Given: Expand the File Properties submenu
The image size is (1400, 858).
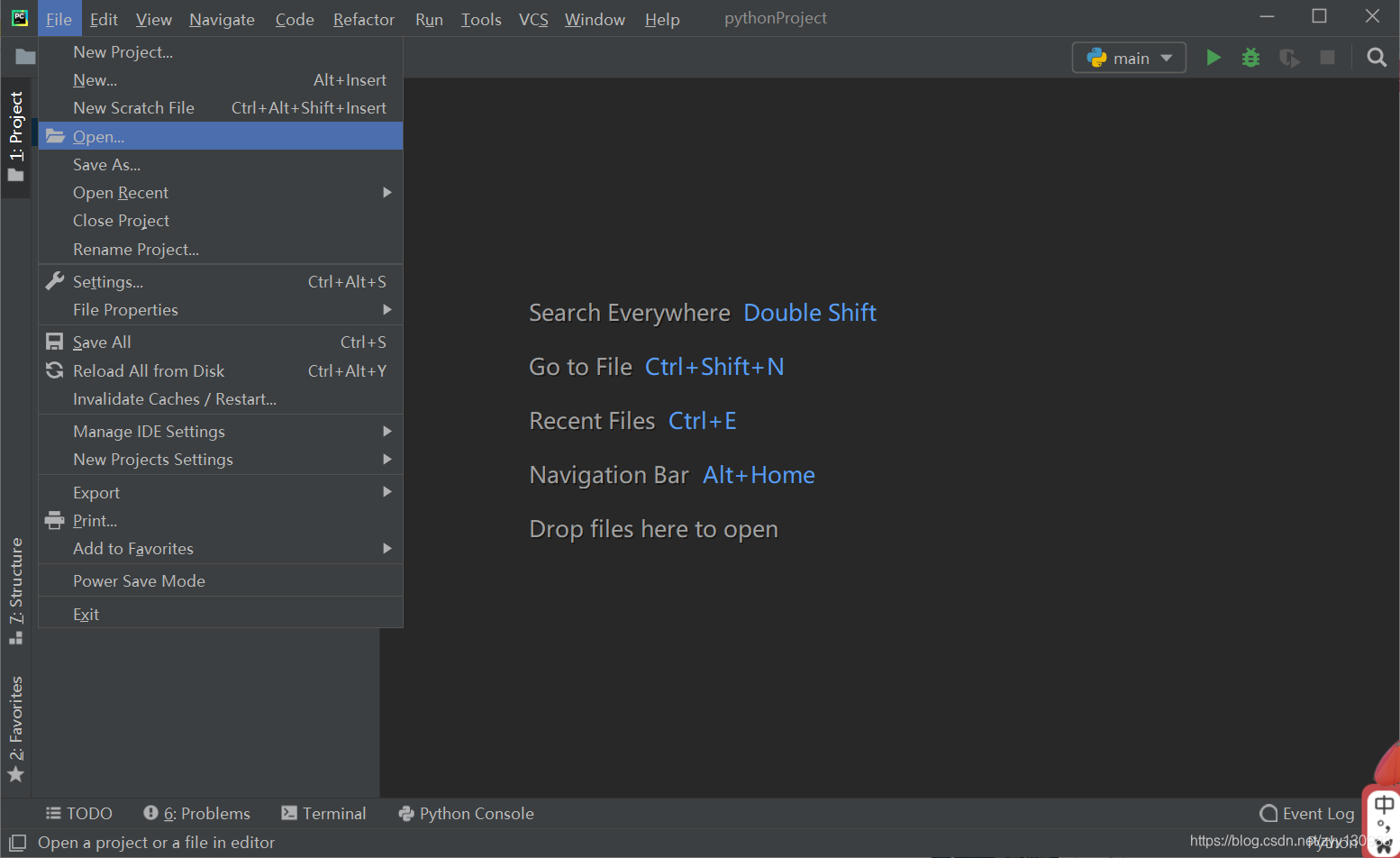Looking at the screenshot, I should point(221,309).
